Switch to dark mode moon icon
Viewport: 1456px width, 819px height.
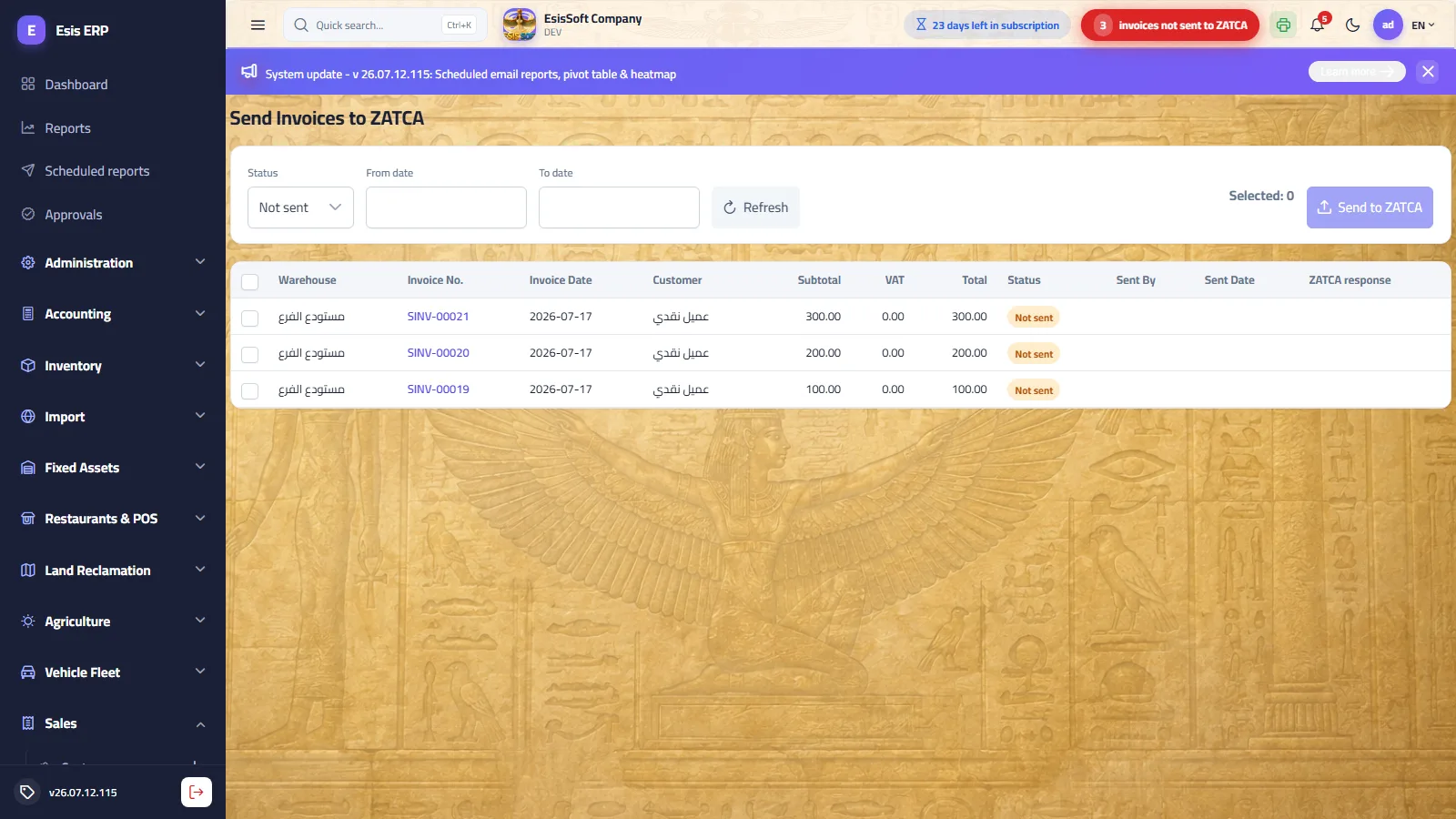coord(1352,25)
